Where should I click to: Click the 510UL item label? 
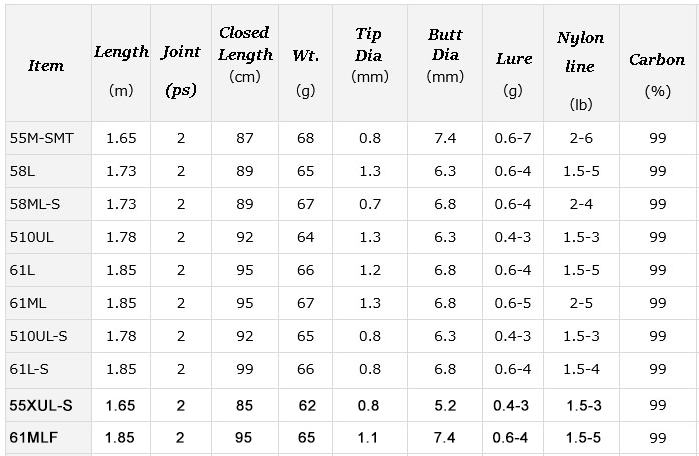pyautogui.click(x=31, y=237)
